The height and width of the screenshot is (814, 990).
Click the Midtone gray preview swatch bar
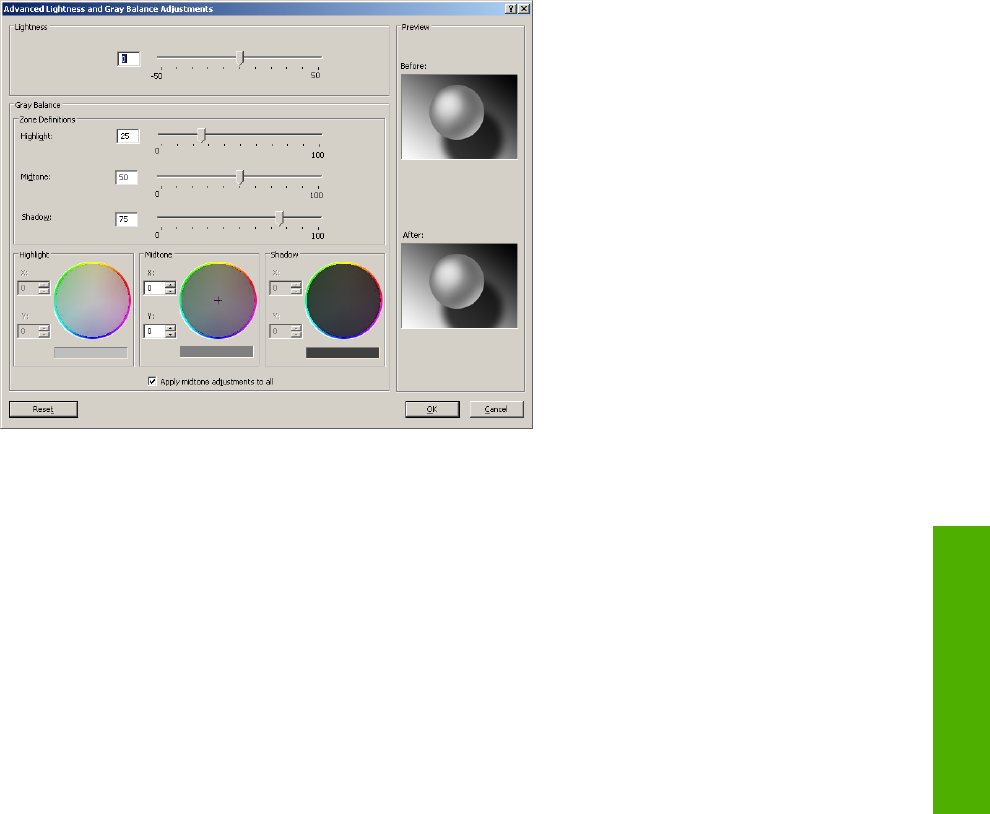coord(217,352)
